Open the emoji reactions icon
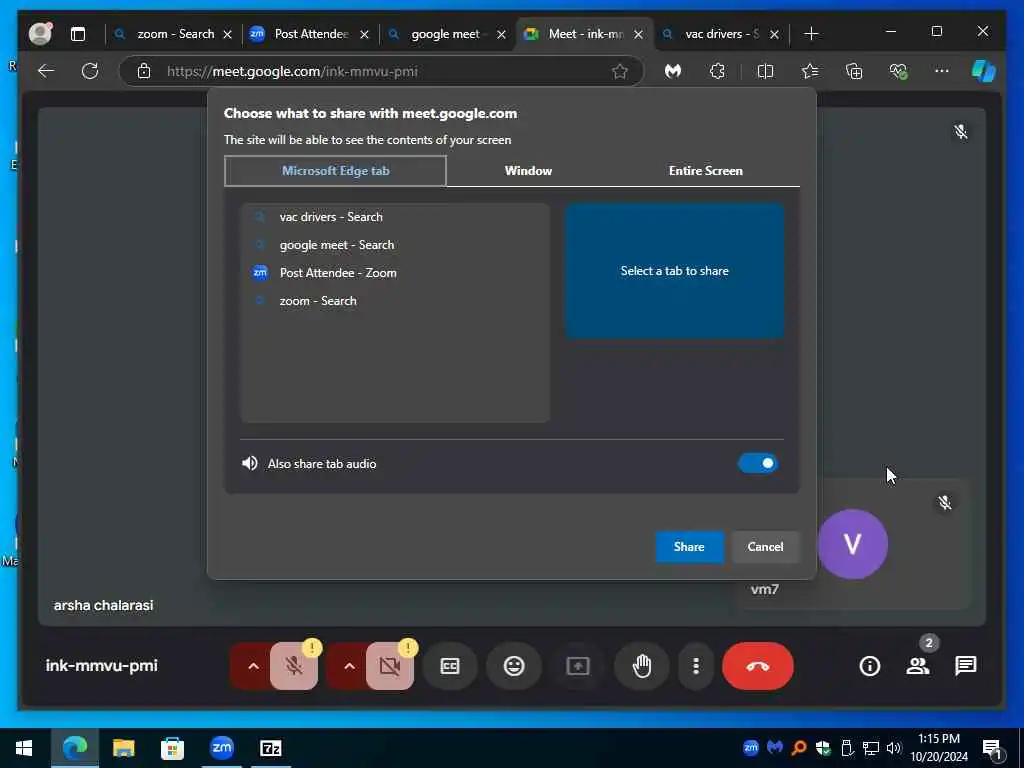The height and width of the screenshot is (768, 1024). coord(514,666)
